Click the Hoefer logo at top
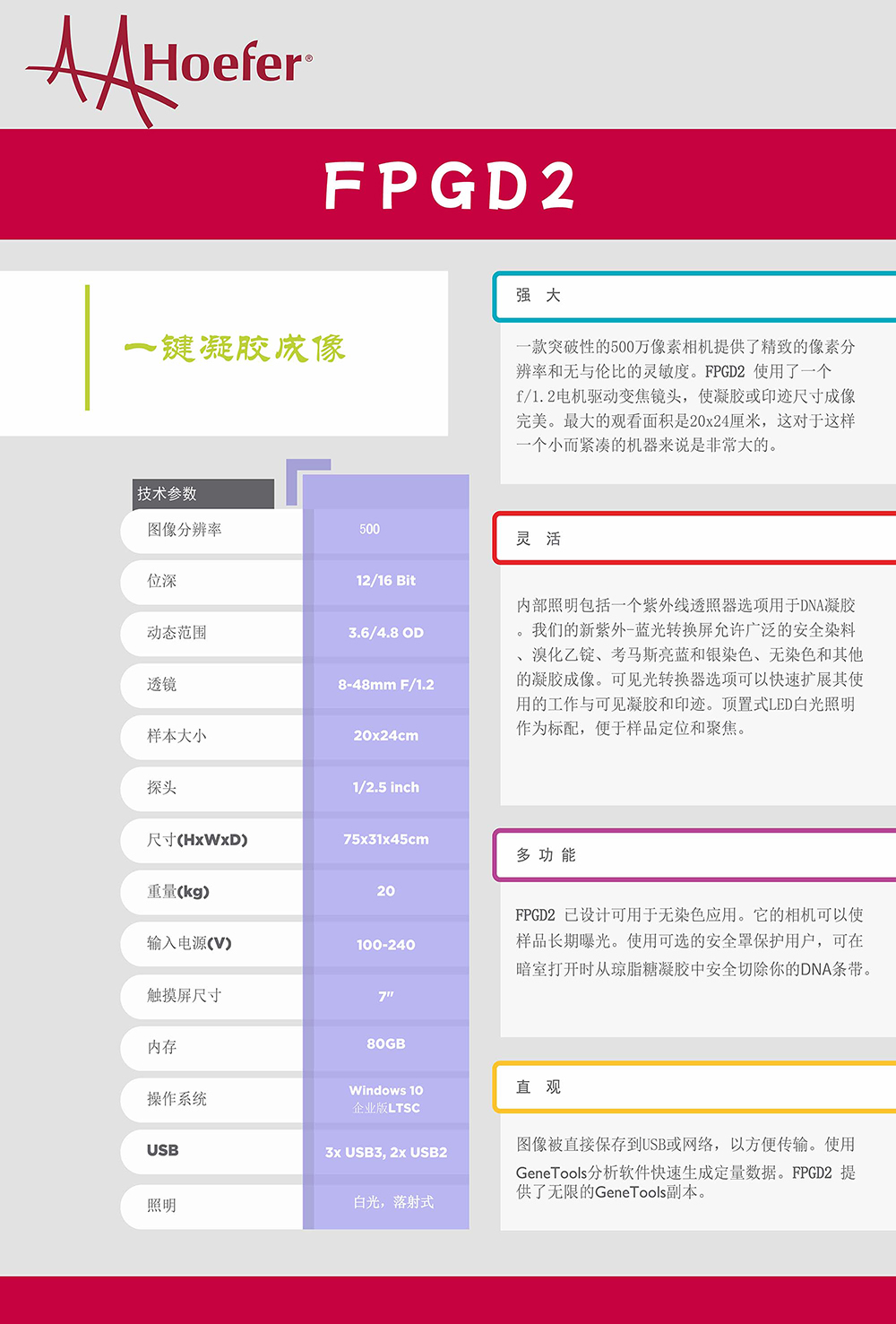The image size is (896, 1324). pyautogui.click(x=168, y=68)
